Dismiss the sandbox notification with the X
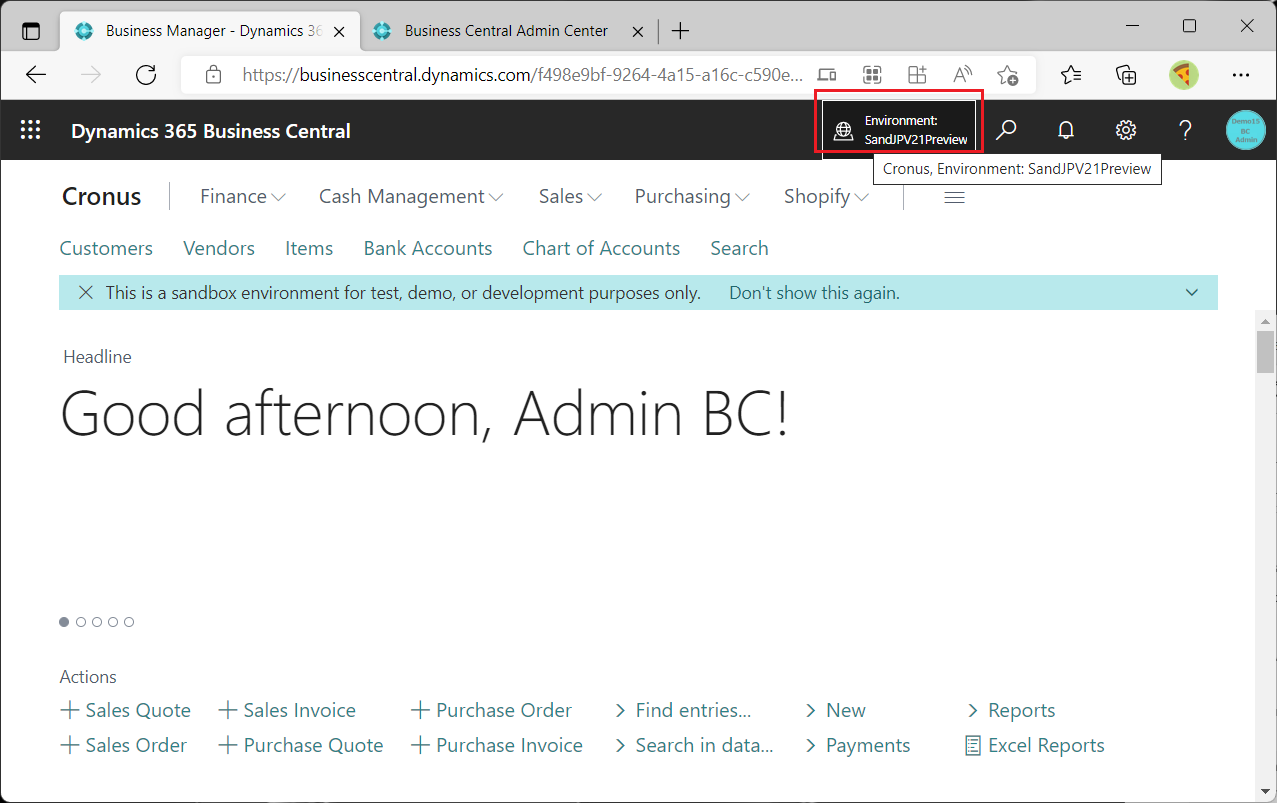This screenshot has width=1277, height=803. 86,293
